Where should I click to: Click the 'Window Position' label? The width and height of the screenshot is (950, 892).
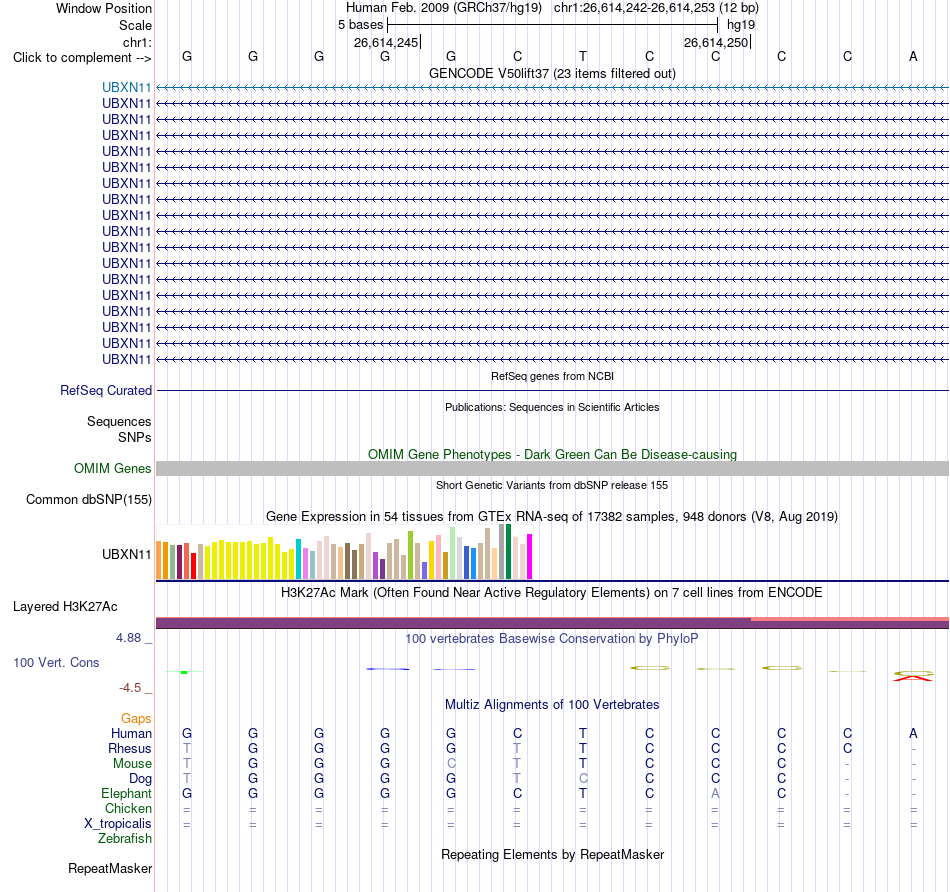tap(104, 8)
